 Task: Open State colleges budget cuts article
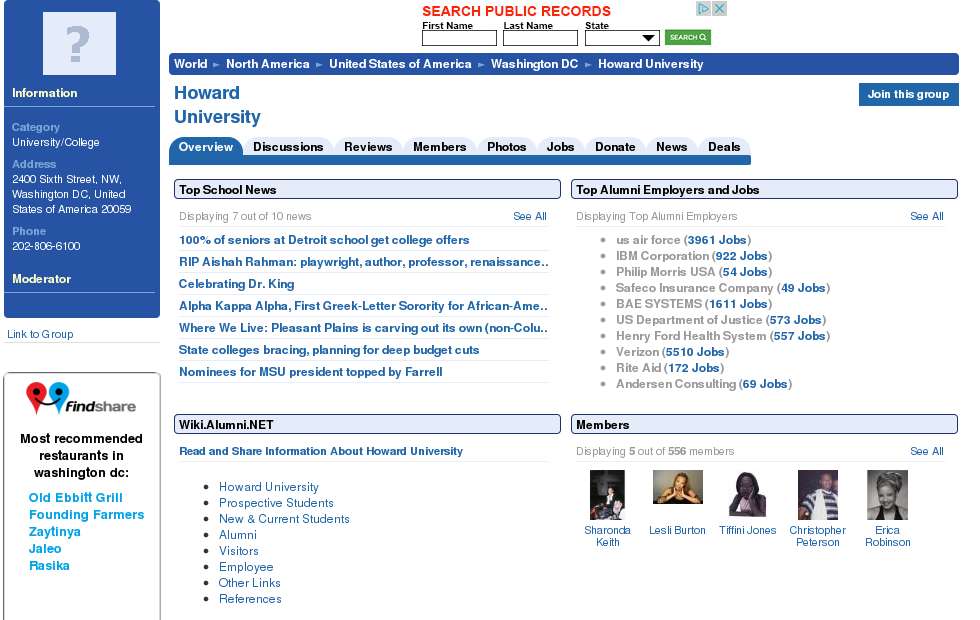click(x=329, y=350)
